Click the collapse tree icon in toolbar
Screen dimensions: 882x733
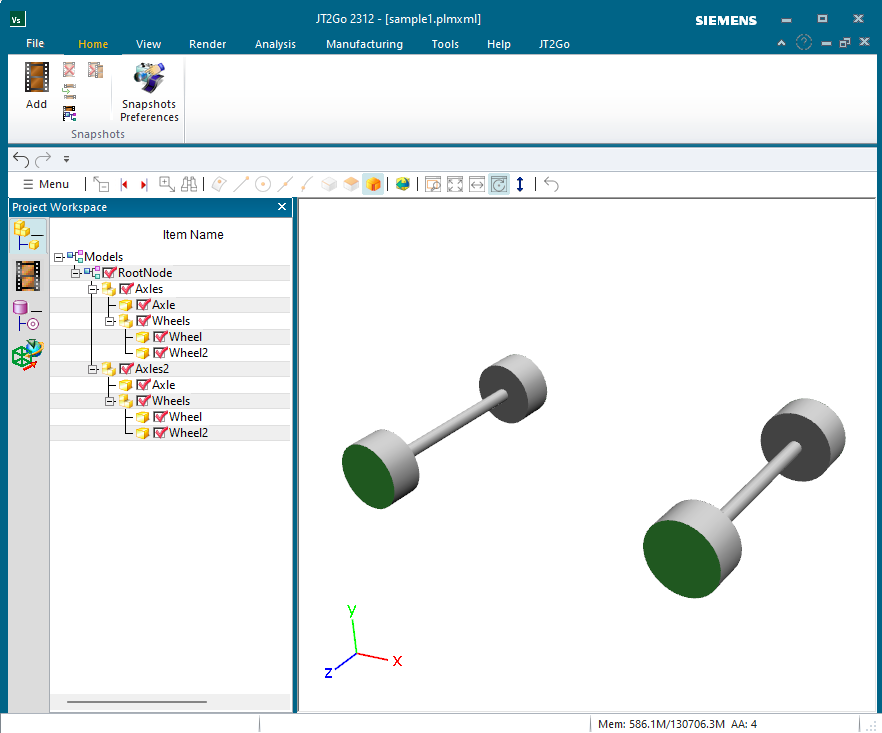coord(101,184)
